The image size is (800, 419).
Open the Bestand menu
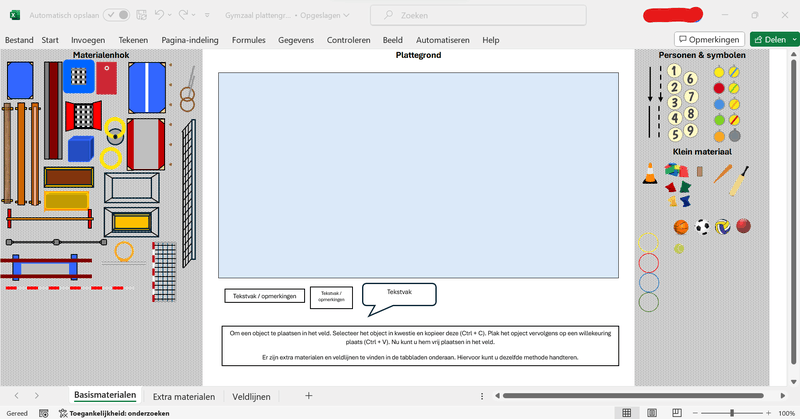19,40
